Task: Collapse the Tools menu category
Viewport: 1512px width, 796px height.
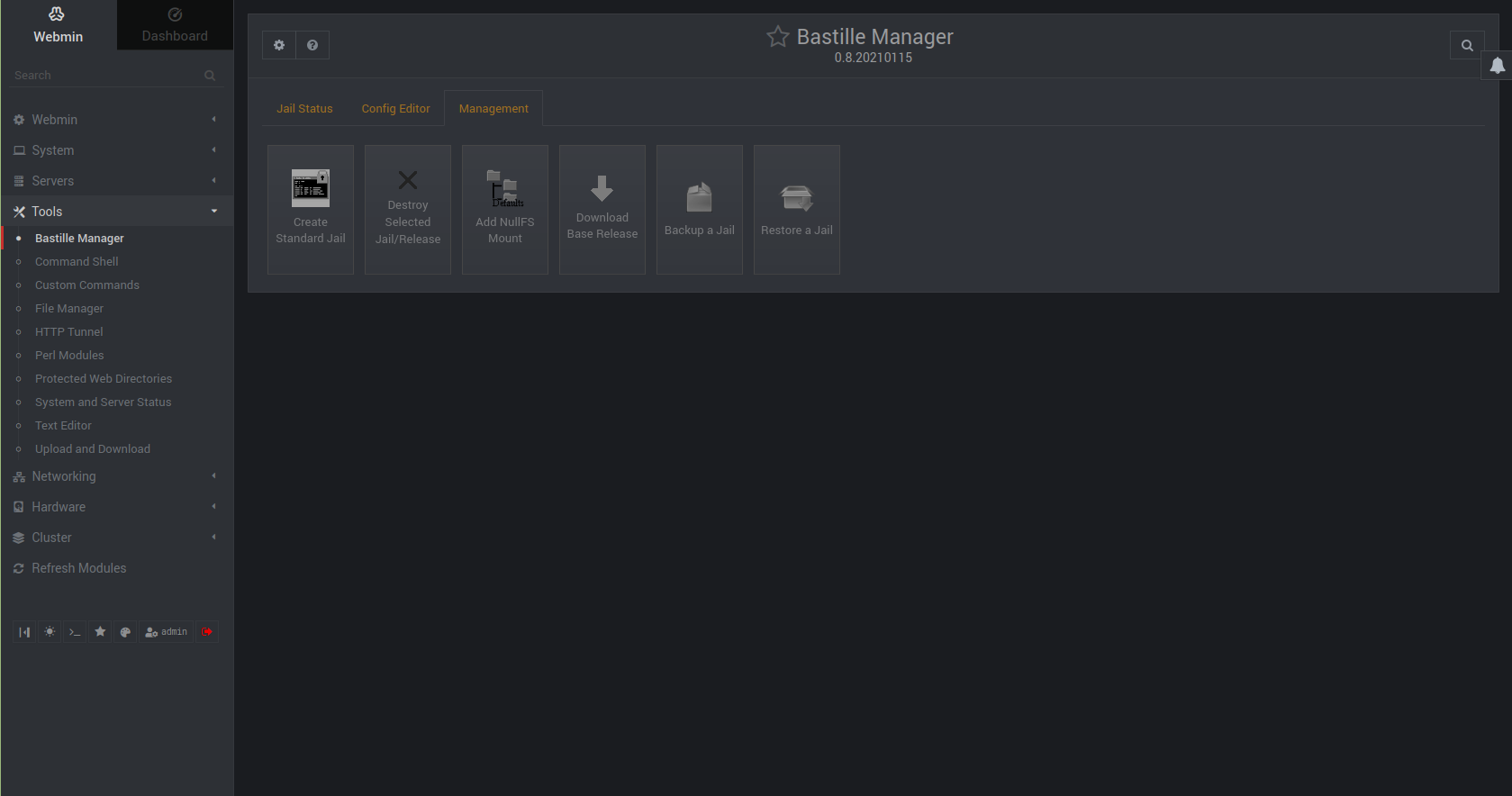Action: (x=116, y=212)
